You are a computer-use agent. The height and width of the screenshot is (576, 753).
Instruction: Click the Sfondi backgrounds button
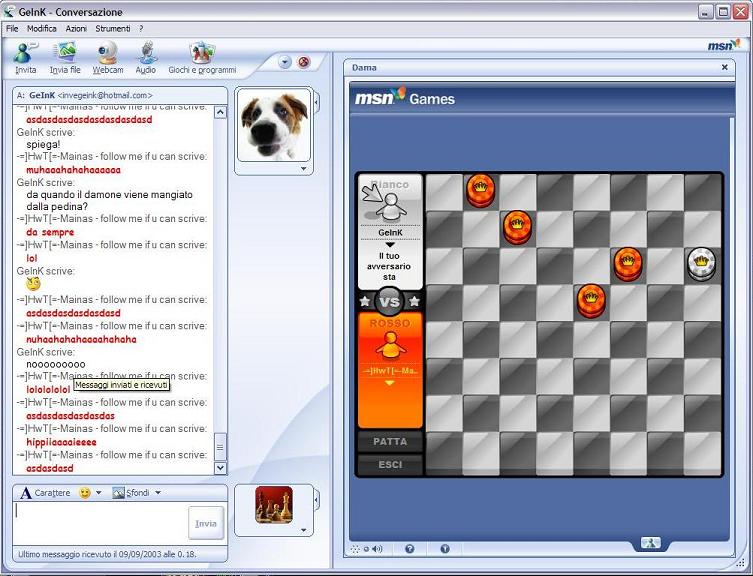131,493
